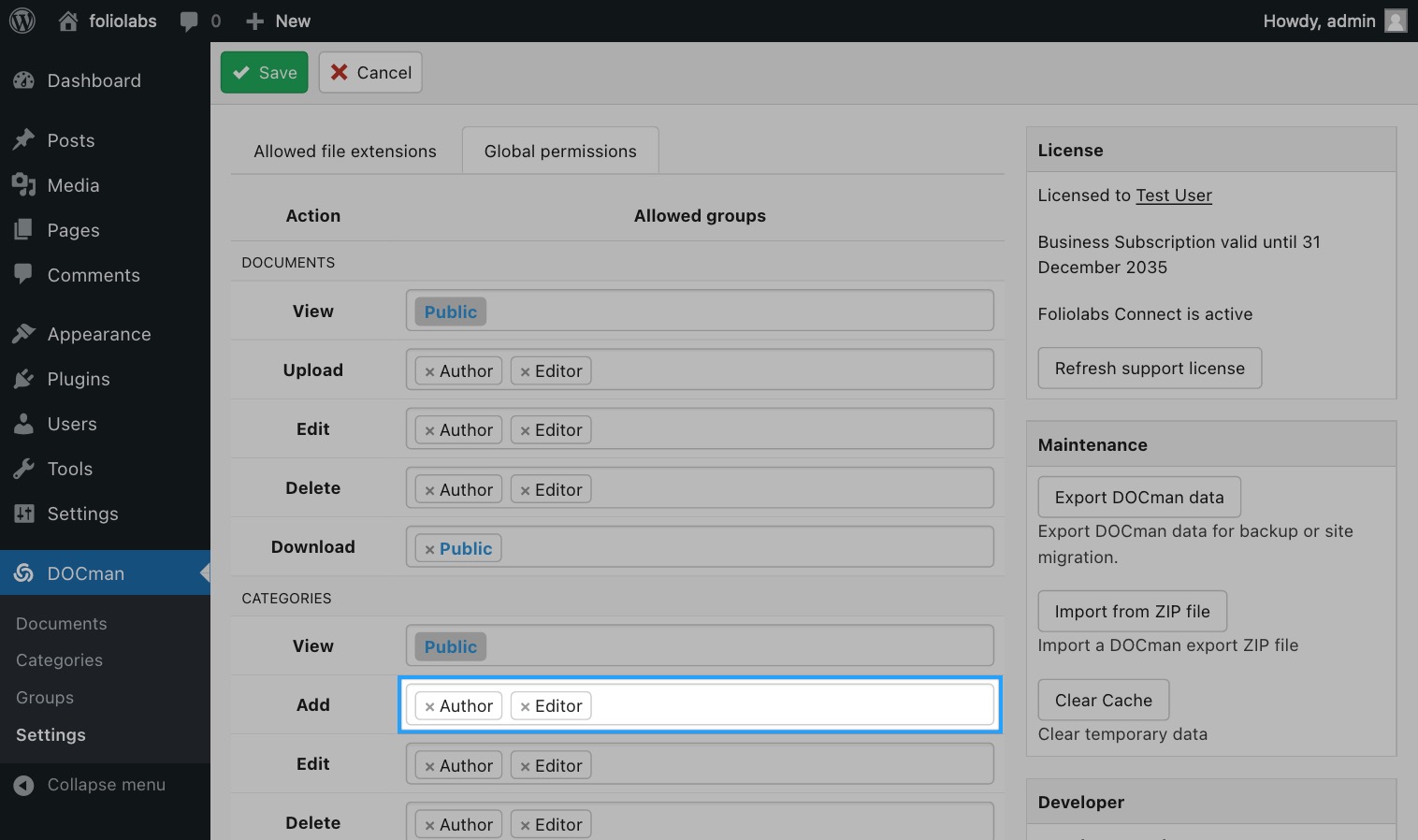Remove Editor from Documents Upload groups
The image size is (1418, 840).
(x=525, y=371)
